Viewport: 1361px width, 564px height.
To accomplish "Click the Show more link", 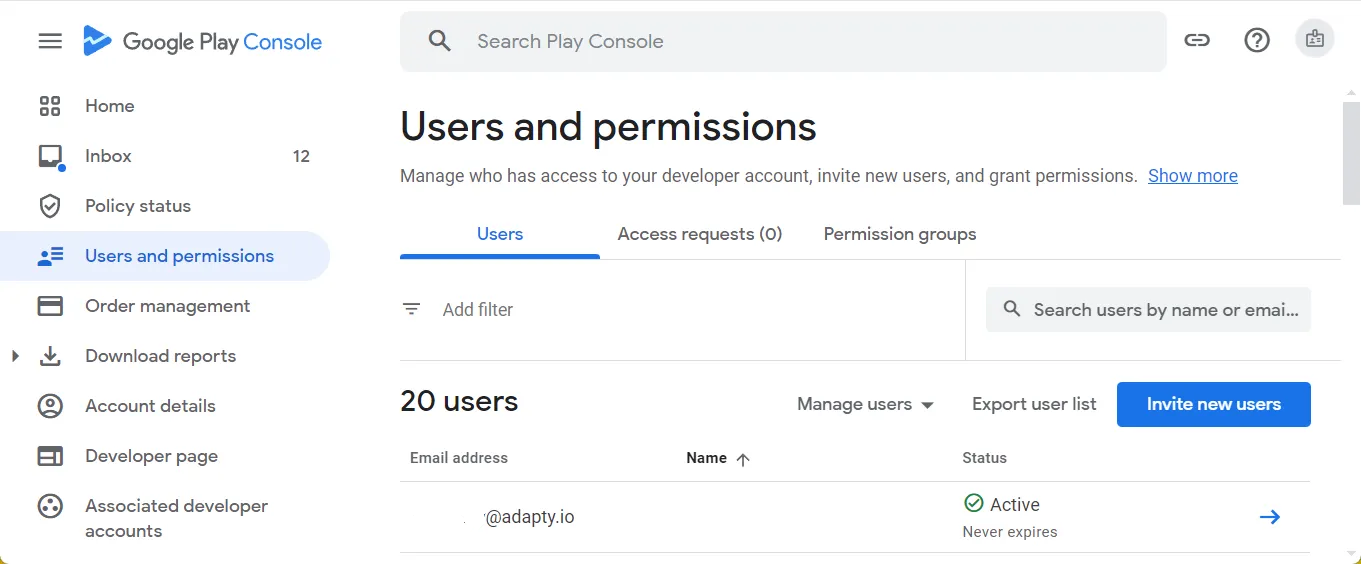I will 1192,176.
